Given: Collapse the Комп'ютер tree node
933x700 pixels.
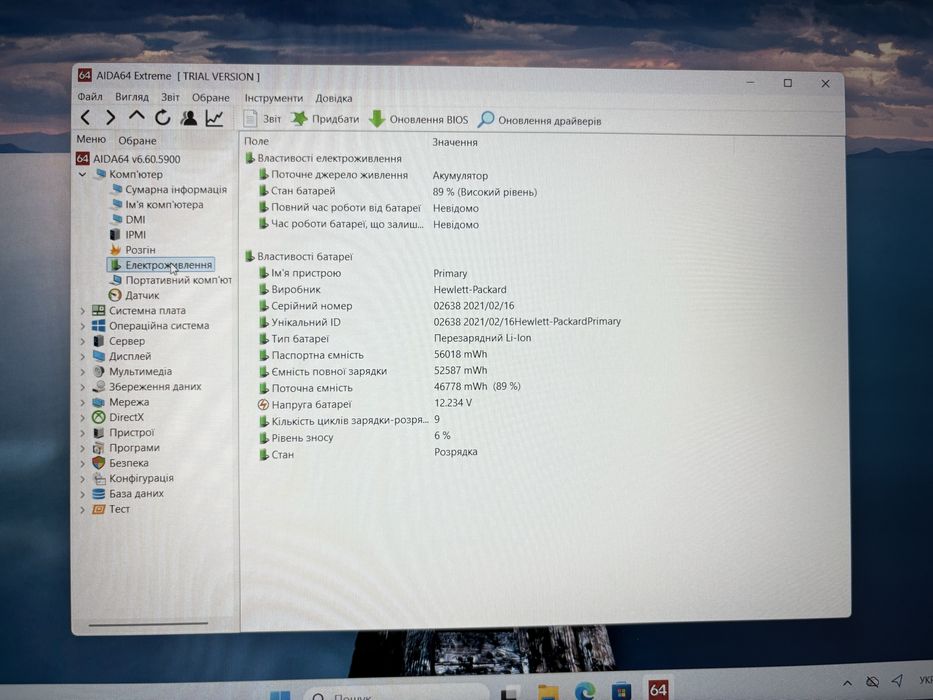Looking at the screenshot, I should point(83,174).
